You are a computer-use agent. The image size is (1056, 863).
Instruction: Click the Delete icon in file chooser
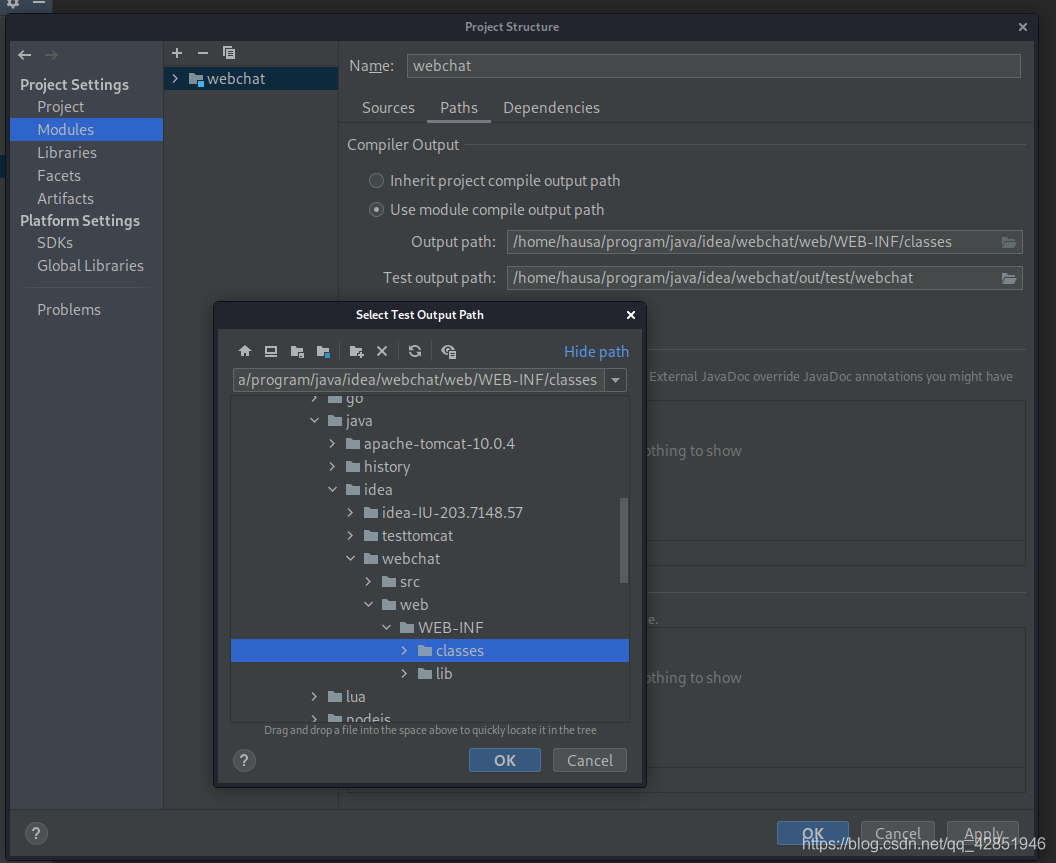point(382,351)
